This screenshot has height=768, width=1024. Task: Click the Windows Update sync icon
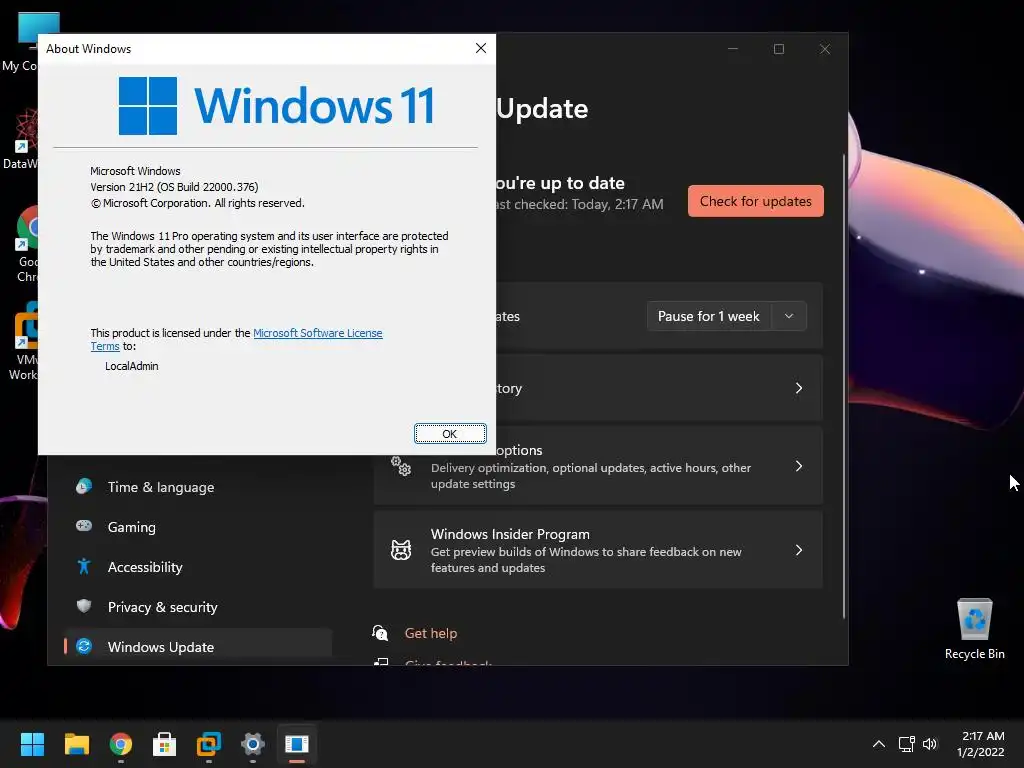[84, 647]
